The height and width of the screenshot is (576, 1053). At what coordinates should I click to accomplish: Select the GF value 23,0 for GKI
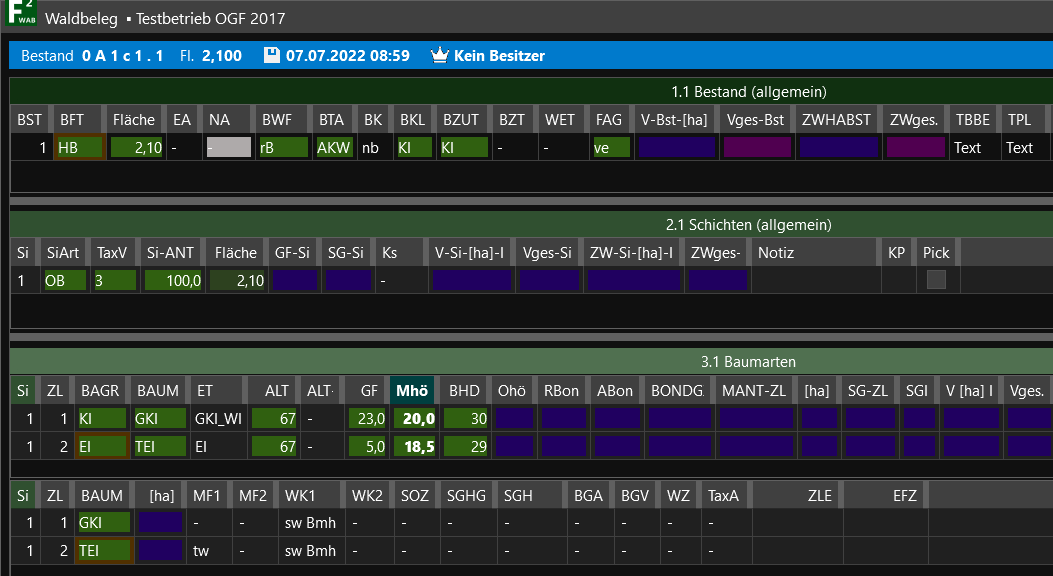click(367, 419)
